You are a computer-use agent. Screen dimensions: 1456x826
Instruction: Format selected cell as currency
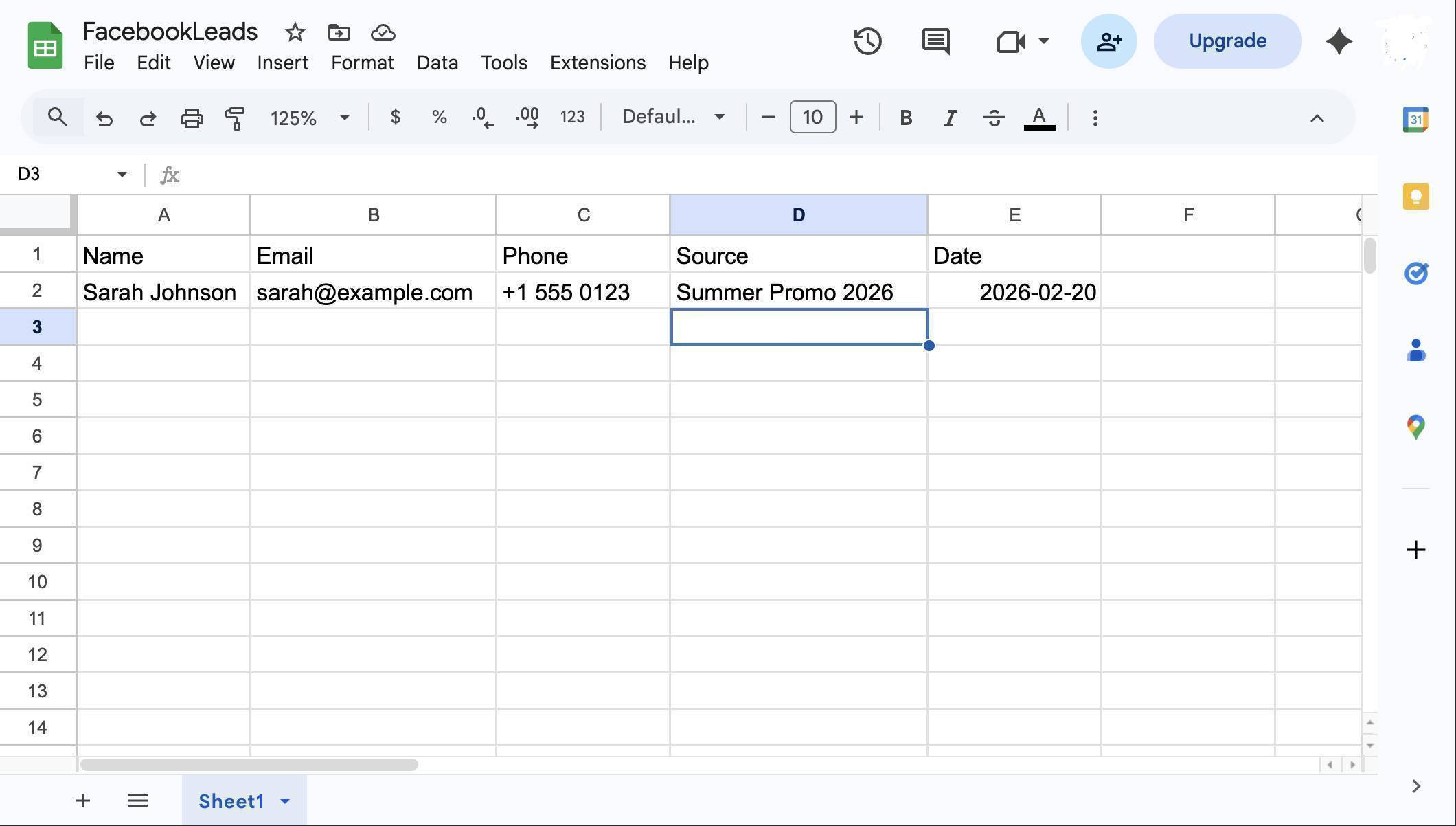395,117
